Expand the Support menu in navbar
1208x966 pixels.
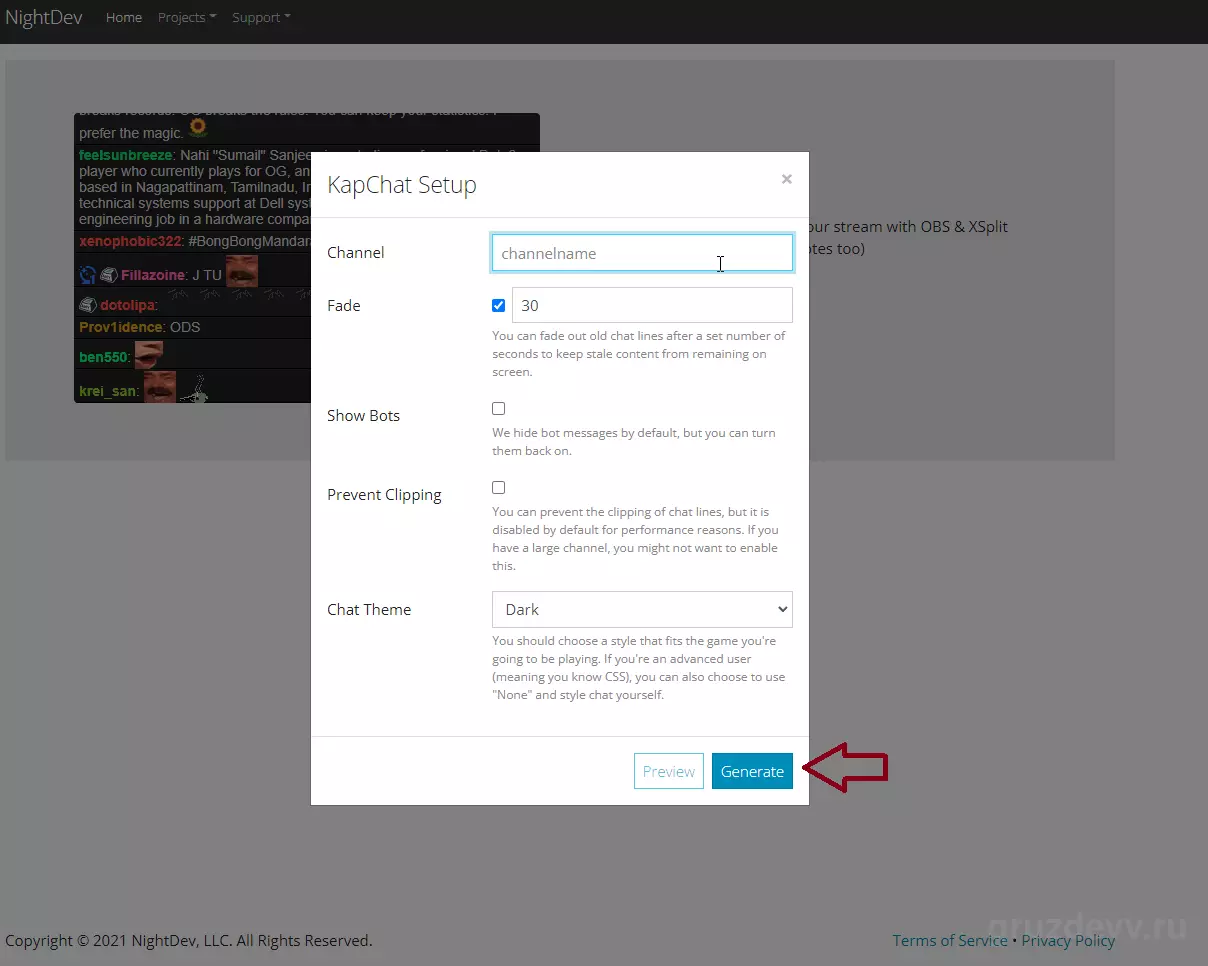click(262, 17)
